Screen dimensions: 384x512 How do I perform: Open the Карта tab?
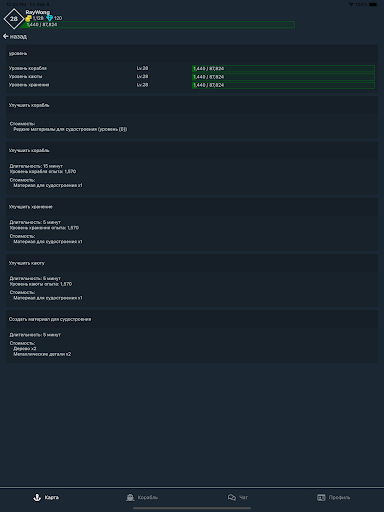[46, 497]
